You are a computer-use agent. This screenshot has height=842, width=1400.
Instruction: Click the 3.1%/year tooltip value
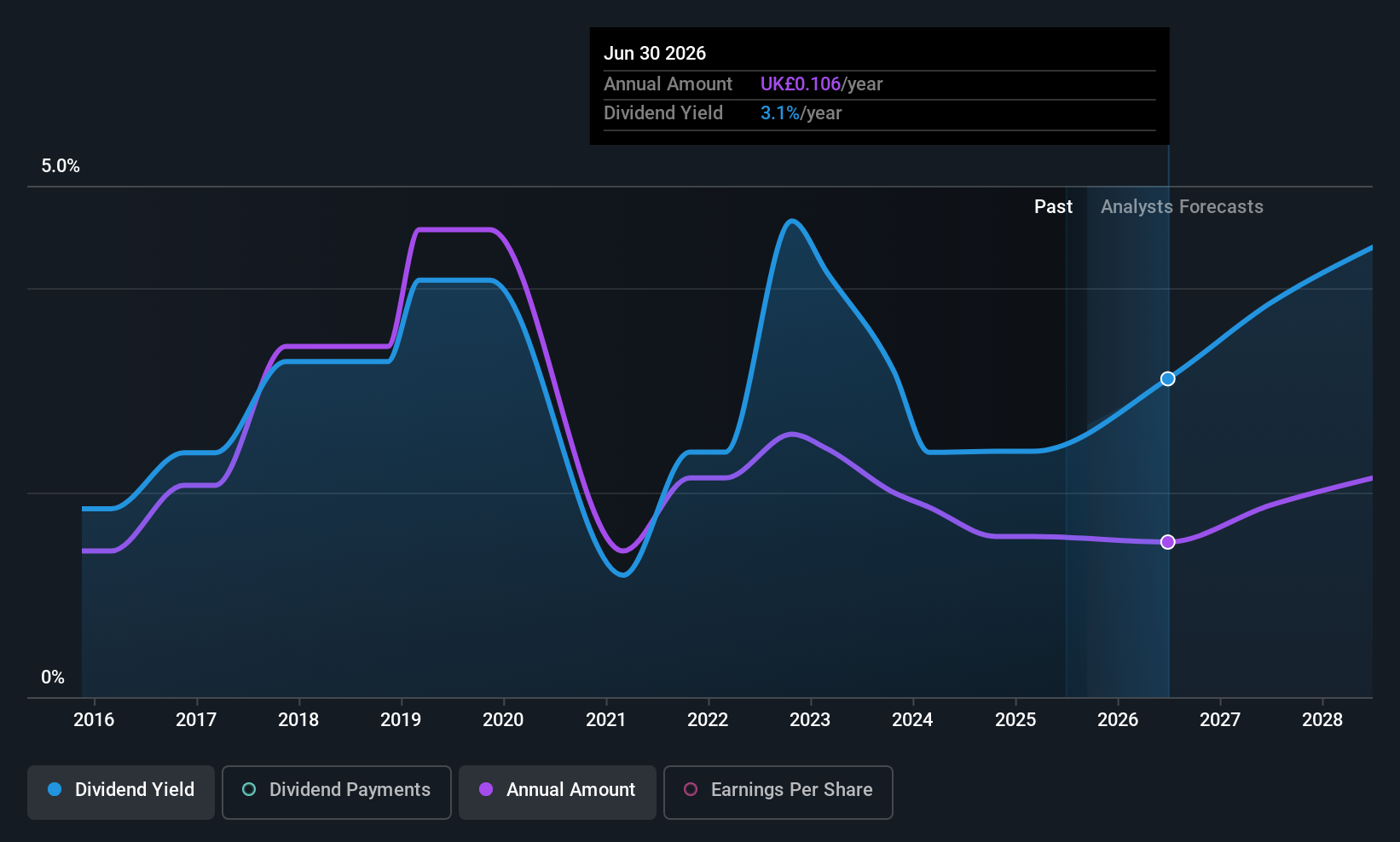pos(801,113)
